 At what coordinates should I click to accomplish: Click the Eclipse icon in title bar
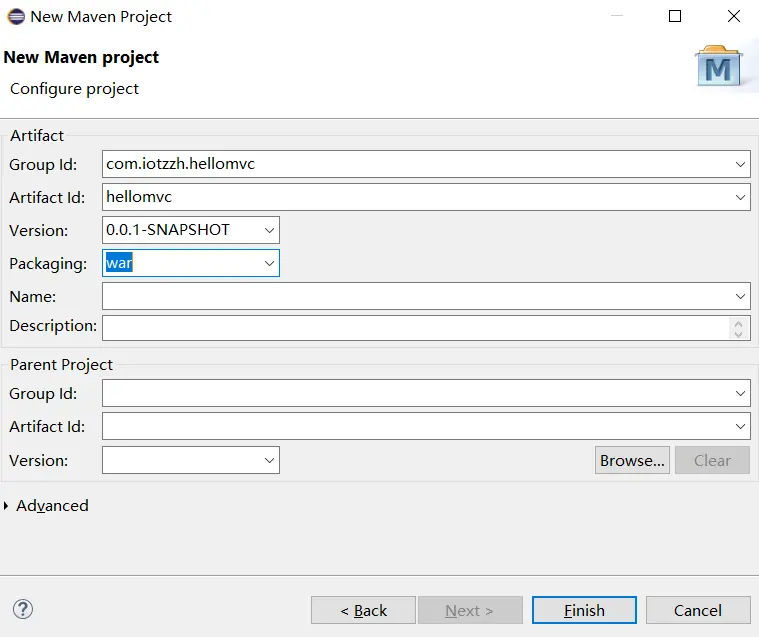click(x=16, y=16)
